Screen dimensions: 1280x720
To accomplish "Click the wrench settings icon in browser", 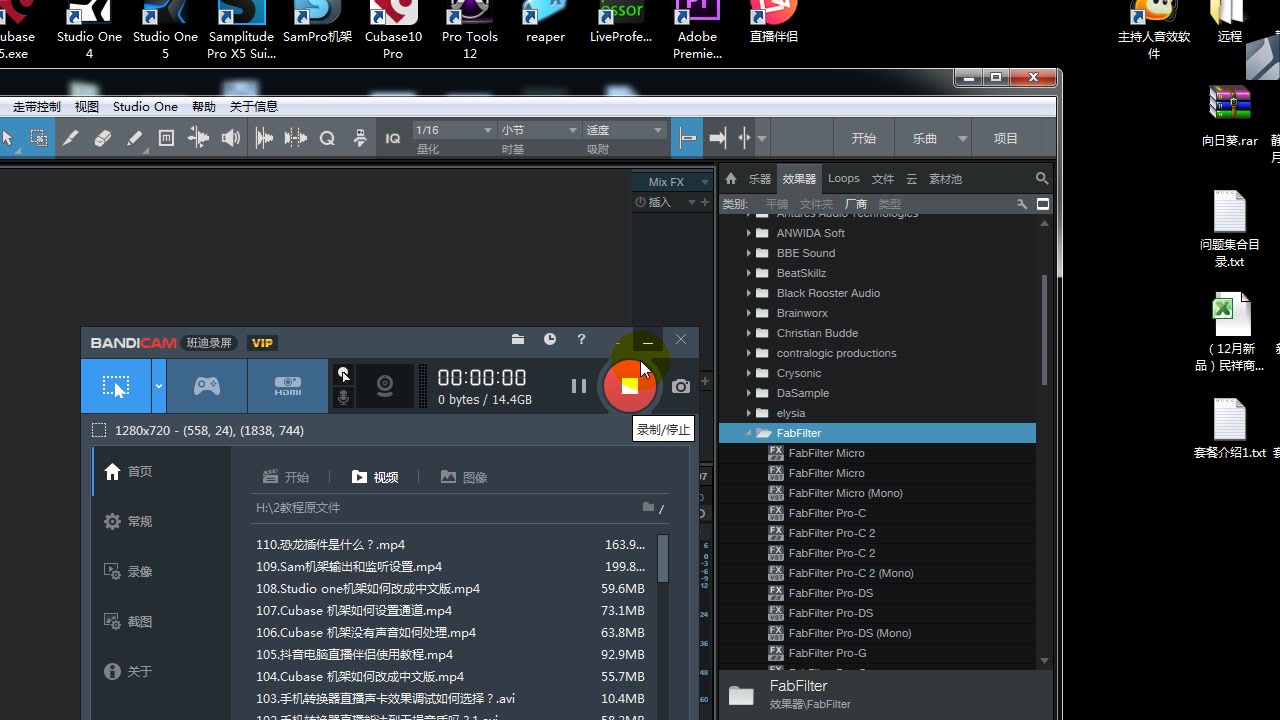I will tap(1021, 204).
